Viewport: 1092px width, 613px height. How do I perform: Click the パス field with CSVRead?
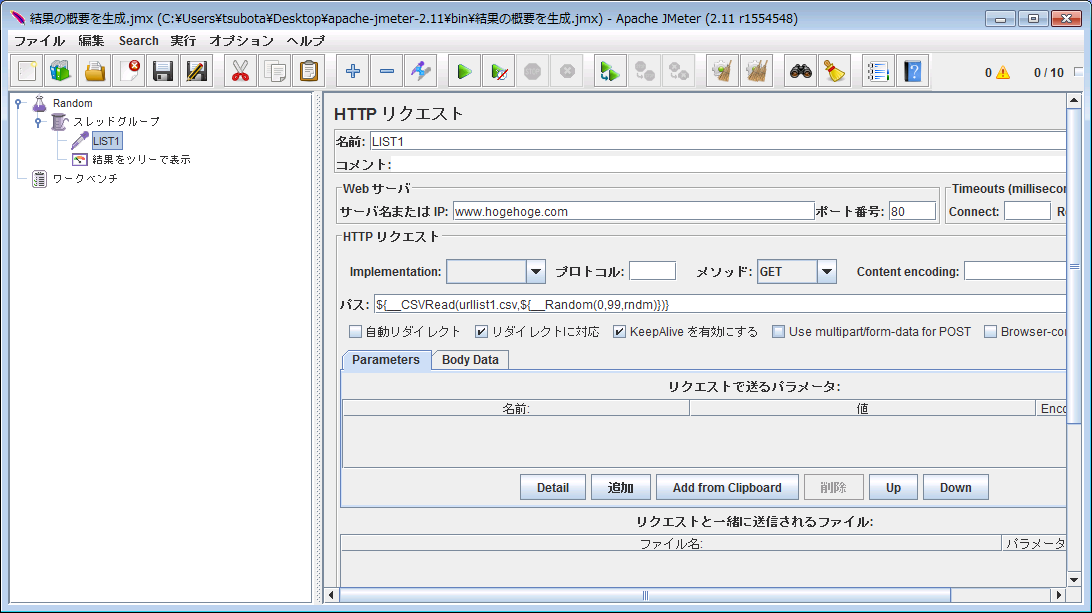[720, 304]
